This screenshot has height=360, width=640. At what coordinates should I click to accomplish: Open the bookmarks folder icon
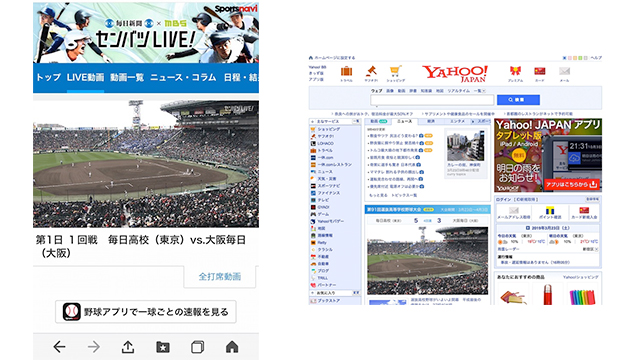(163, 347)
